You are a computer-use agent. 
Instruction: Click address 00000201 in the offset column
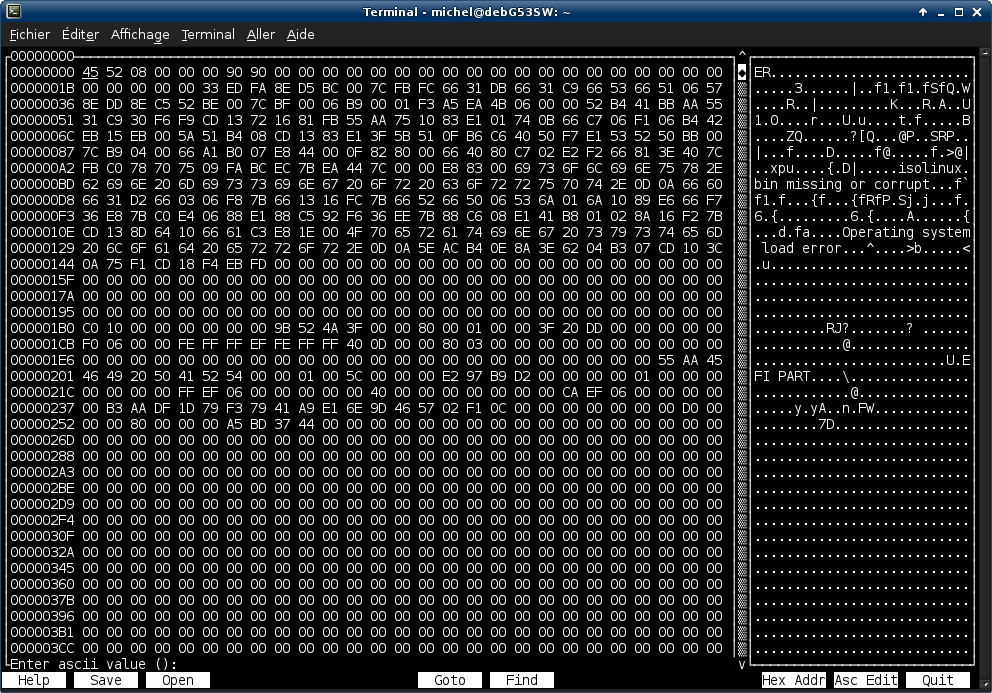tap(42, 377)
